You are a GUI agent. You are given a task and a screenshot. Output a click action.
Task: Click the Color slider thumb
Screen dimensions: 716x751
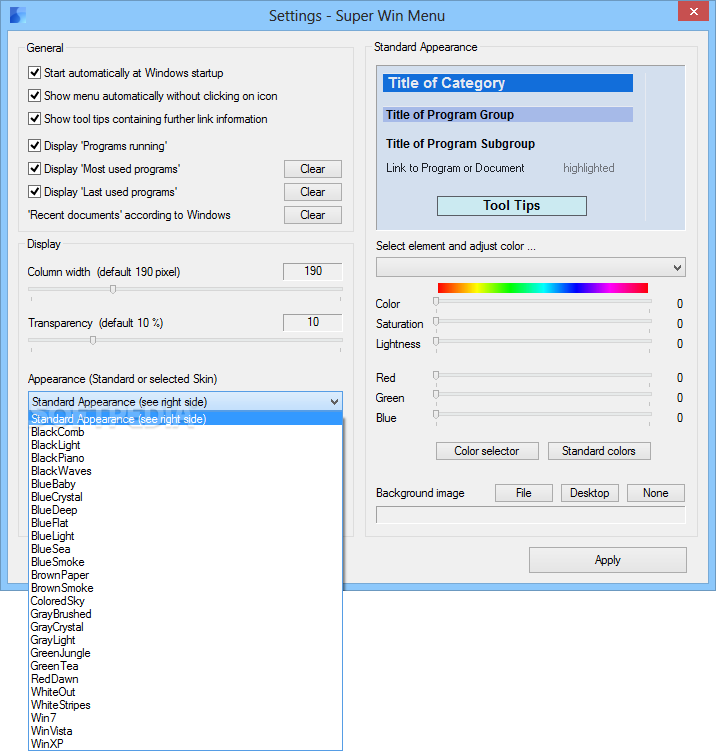click(x=436, y=301)
